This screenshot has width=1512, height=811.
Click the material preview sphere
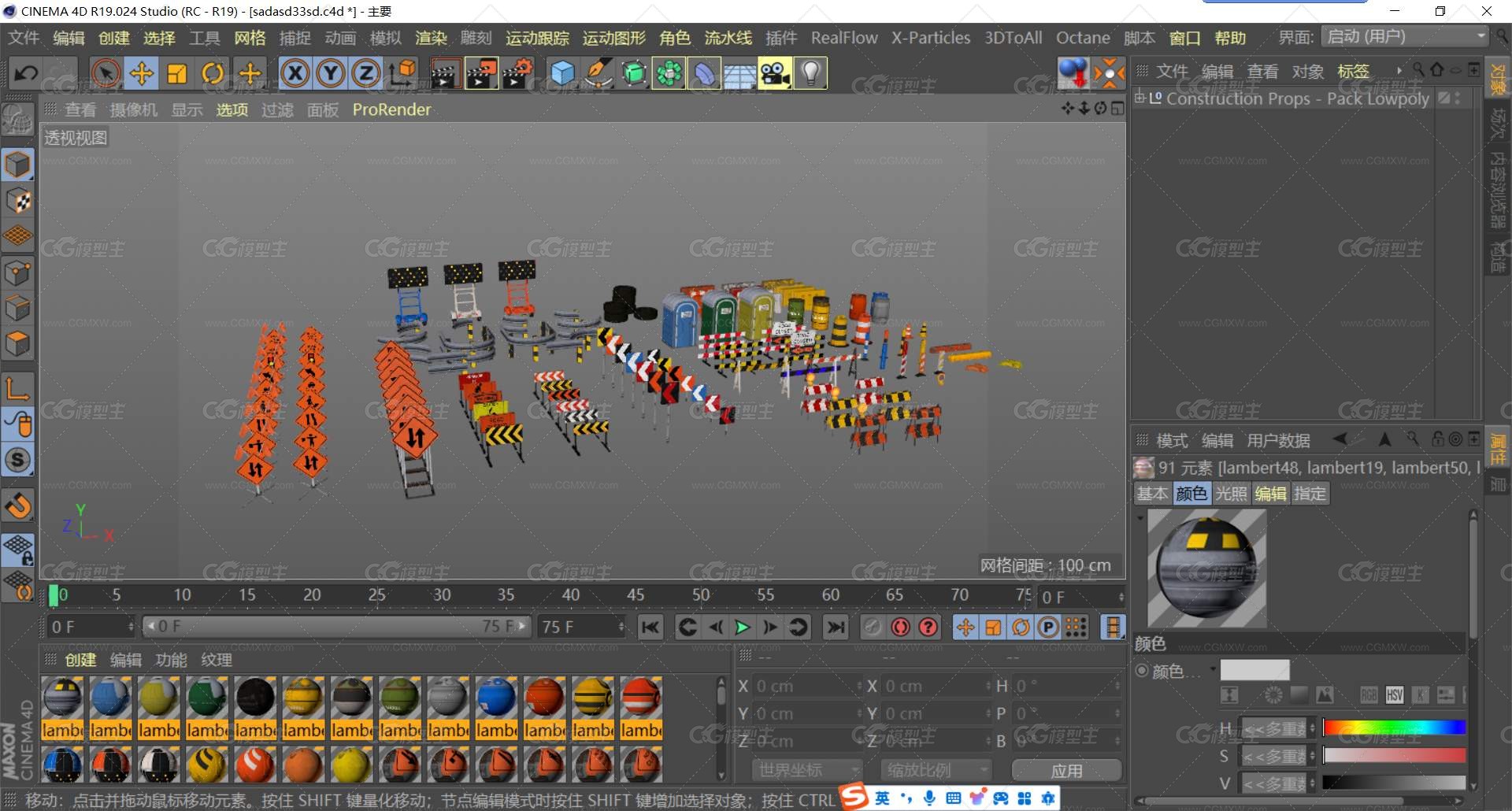[1206, 568]
